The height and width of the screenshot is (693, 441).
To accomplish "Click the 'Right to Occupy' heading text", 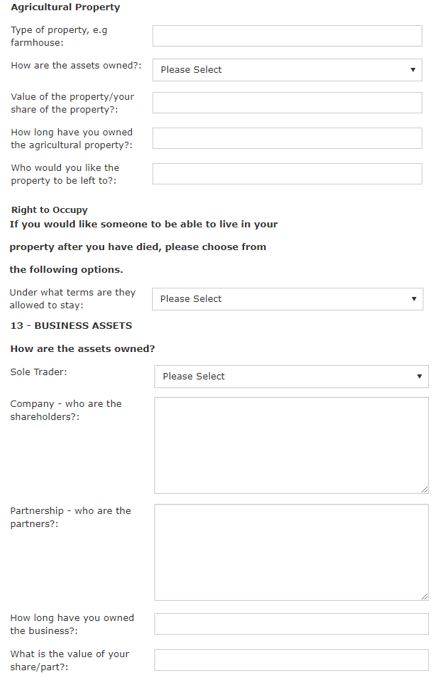I will 49,210.
